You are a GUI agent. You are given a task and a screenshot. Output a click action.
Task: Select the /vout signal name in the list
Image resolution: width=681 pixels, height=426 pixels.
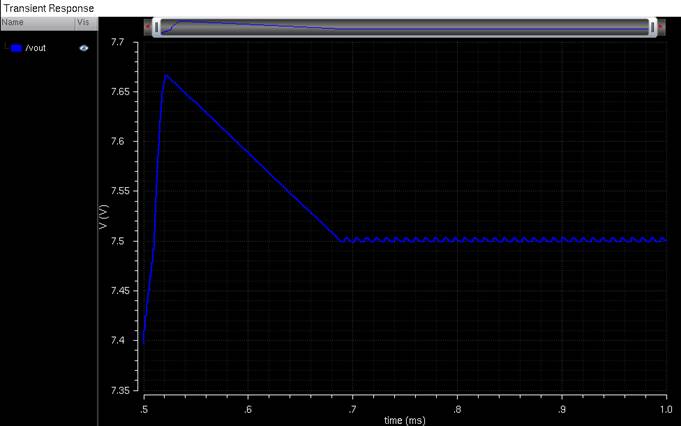pyautogui.click(x=36, y=48)
